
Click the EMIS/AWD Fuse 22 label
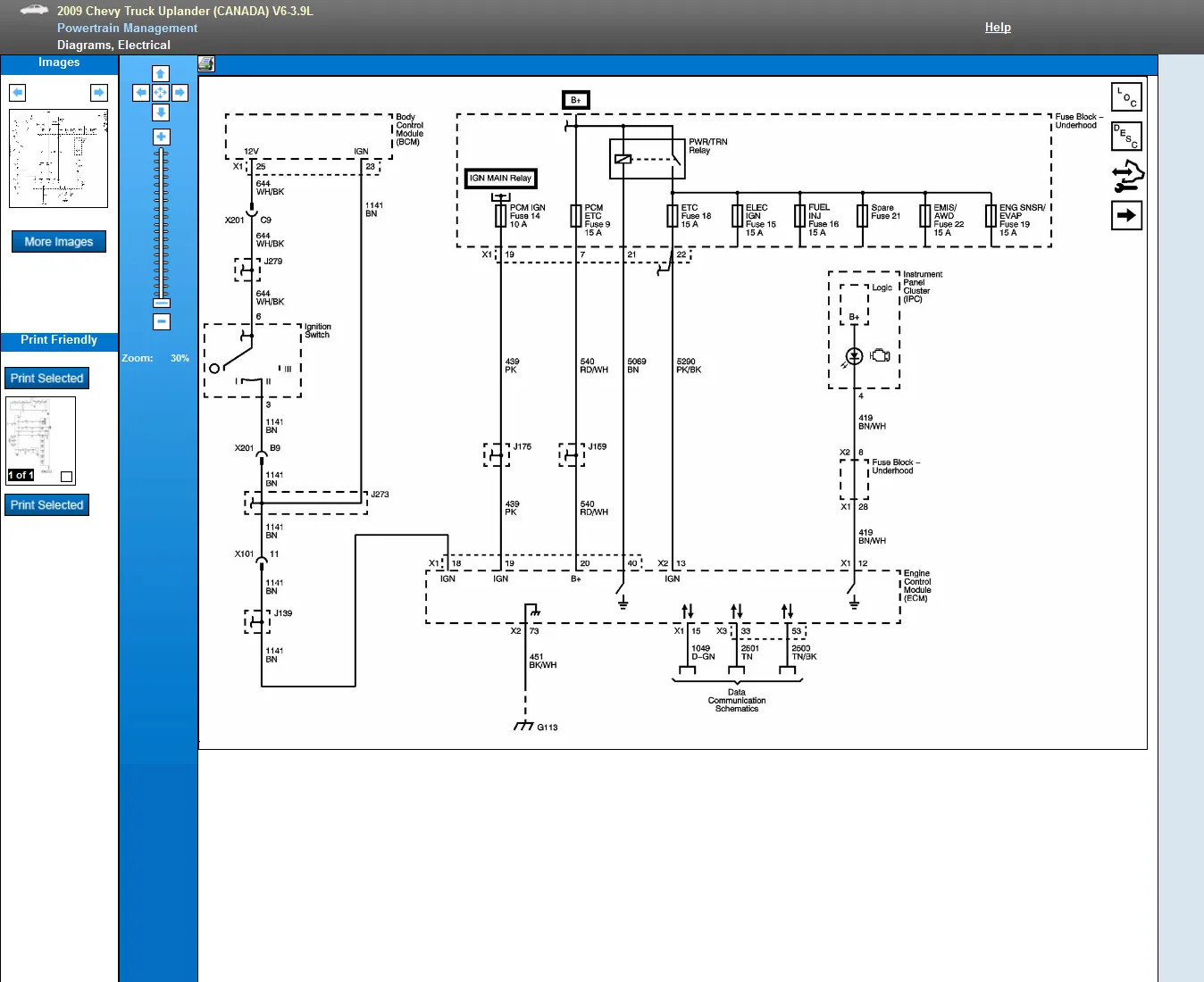tap(949, 220)
